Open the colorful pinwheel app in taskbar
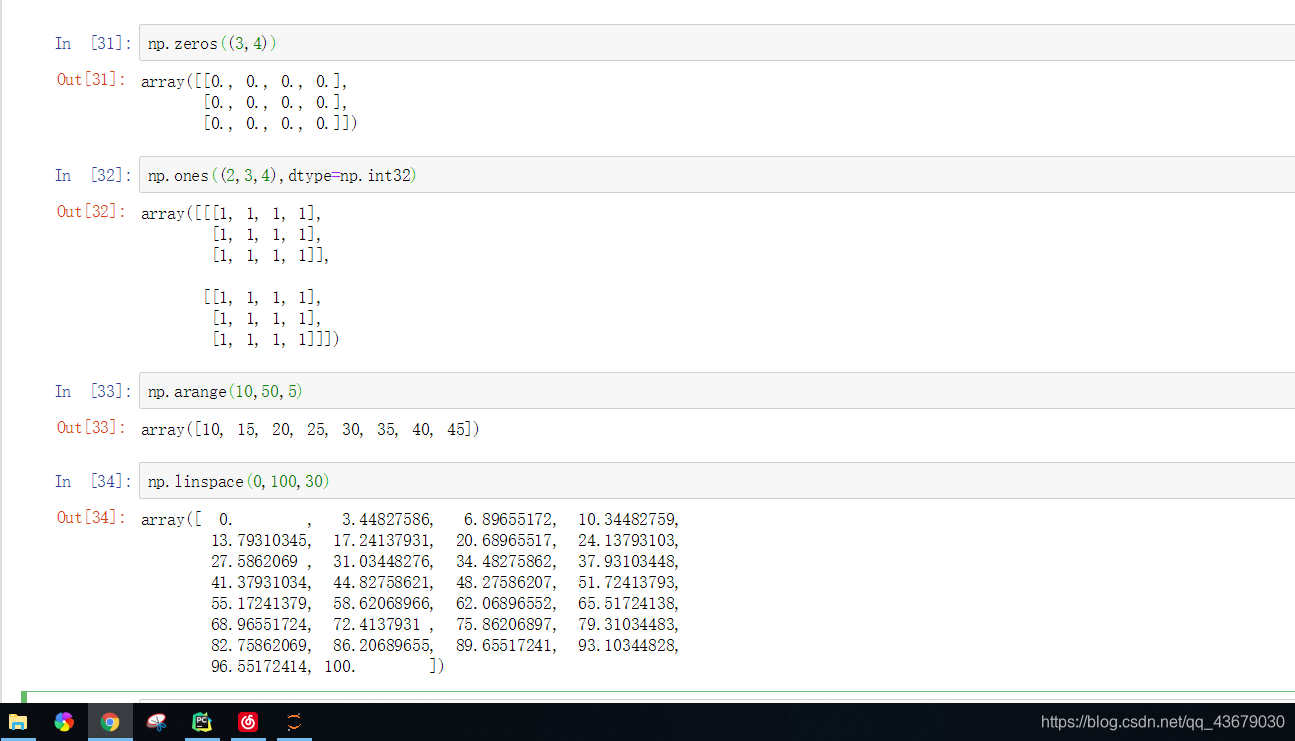Viewport: 1295px width, 741px height. tap(64, 722)
